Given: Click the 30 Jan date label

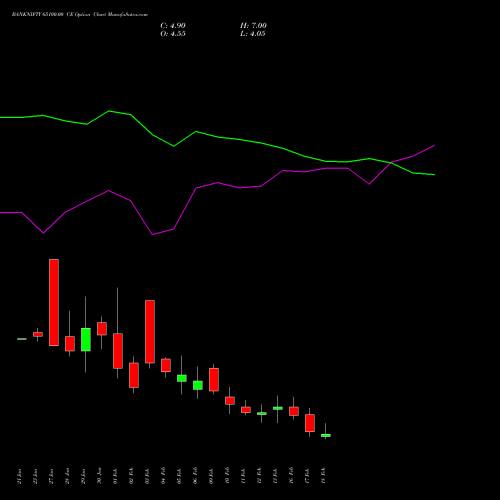Looking at the screenshot, I should (x=100, y=476).
